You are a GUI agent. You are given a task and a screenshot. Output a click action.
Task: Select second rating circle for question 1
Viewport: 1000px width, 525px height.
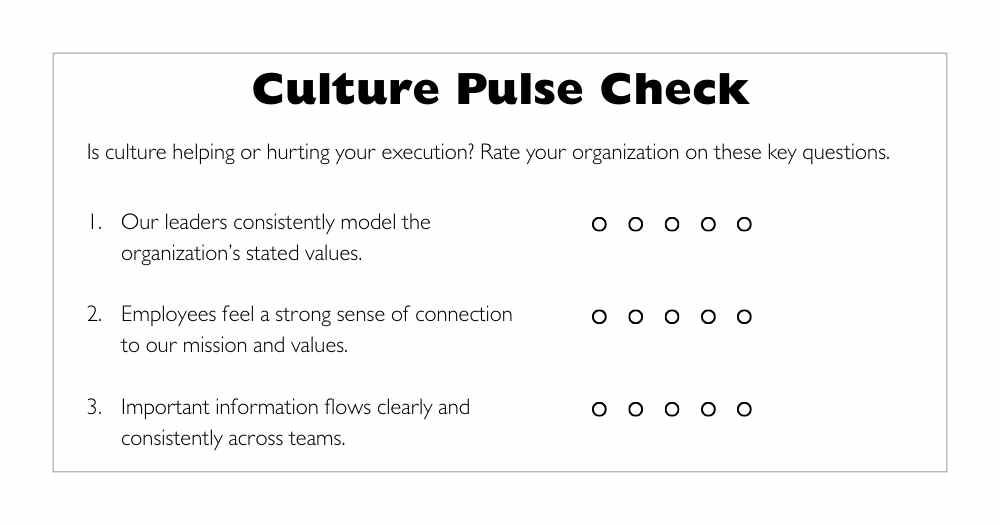pos(635,225)
